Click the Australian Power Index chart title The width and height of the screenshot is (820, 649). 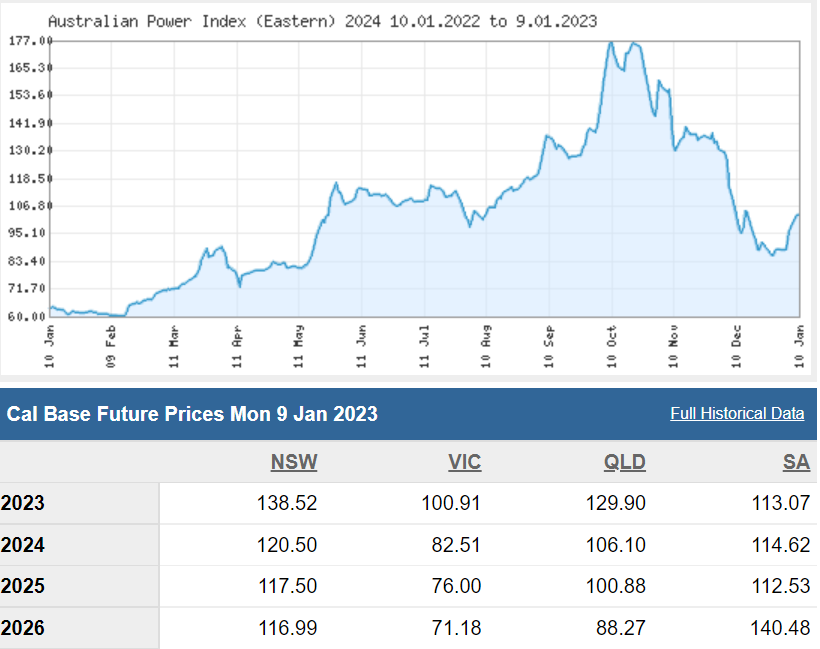[x=323, y=21]
